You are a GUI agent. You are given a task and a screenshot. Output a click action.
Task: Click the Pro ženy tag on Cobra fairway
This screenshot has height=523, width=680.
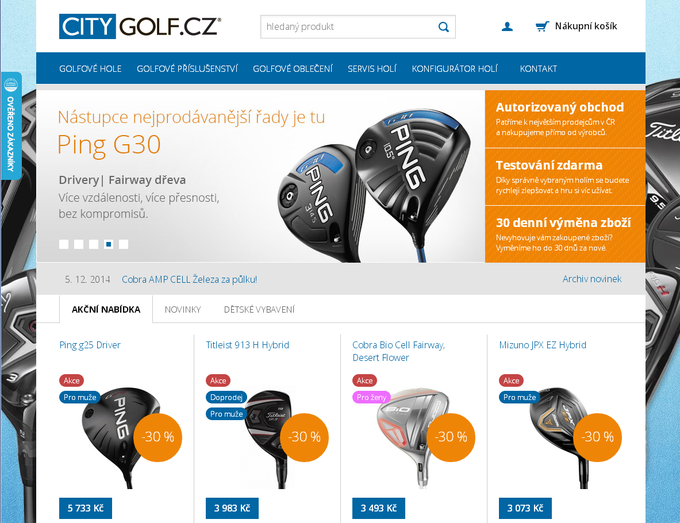(x=372, y=397)
